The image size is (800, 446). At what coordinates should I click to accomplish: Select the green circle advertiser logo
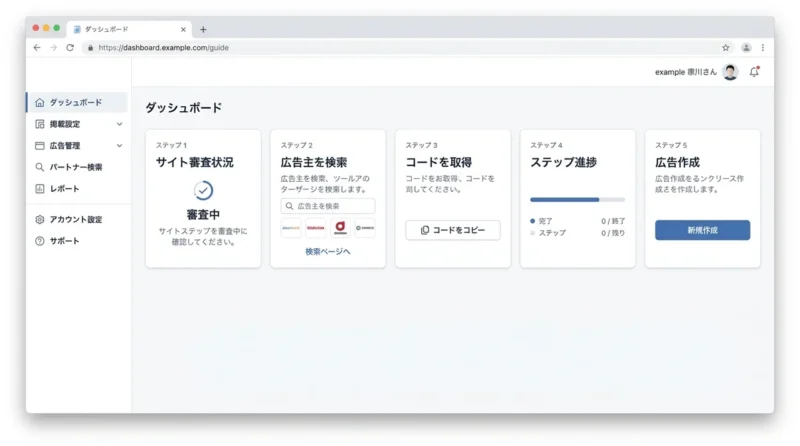pyautogui.click(x=365, y=228)
